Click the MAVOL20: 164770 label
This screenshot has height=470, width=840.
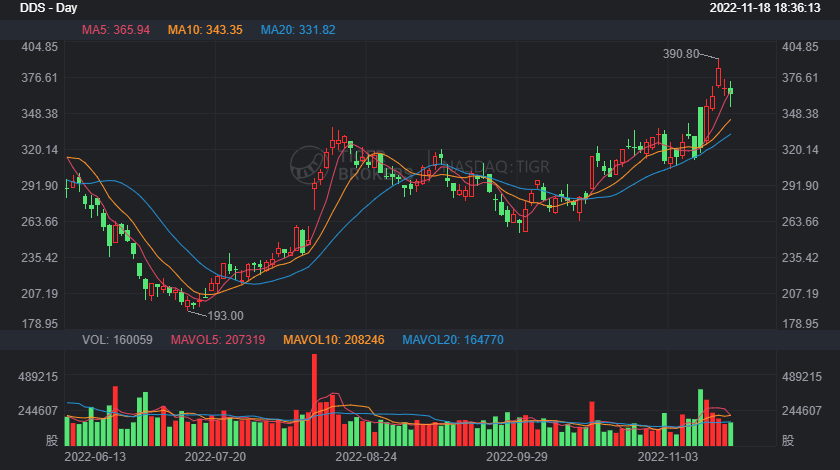point(453,340)
